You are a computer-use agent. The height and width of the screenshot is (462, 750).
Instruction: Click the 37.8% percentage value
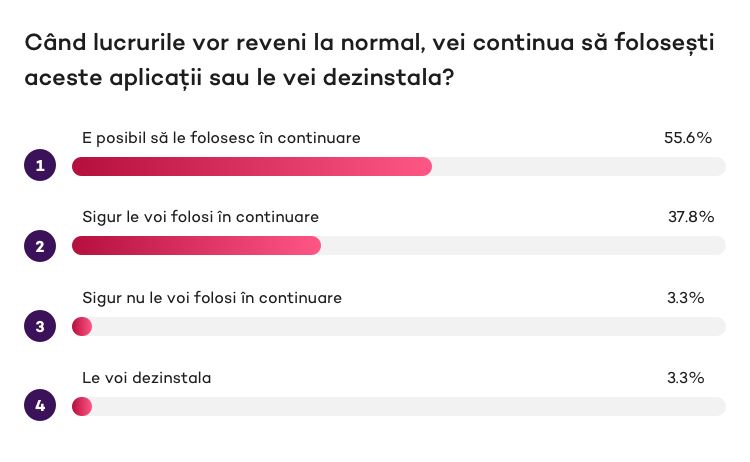click(x=691, y=217)
